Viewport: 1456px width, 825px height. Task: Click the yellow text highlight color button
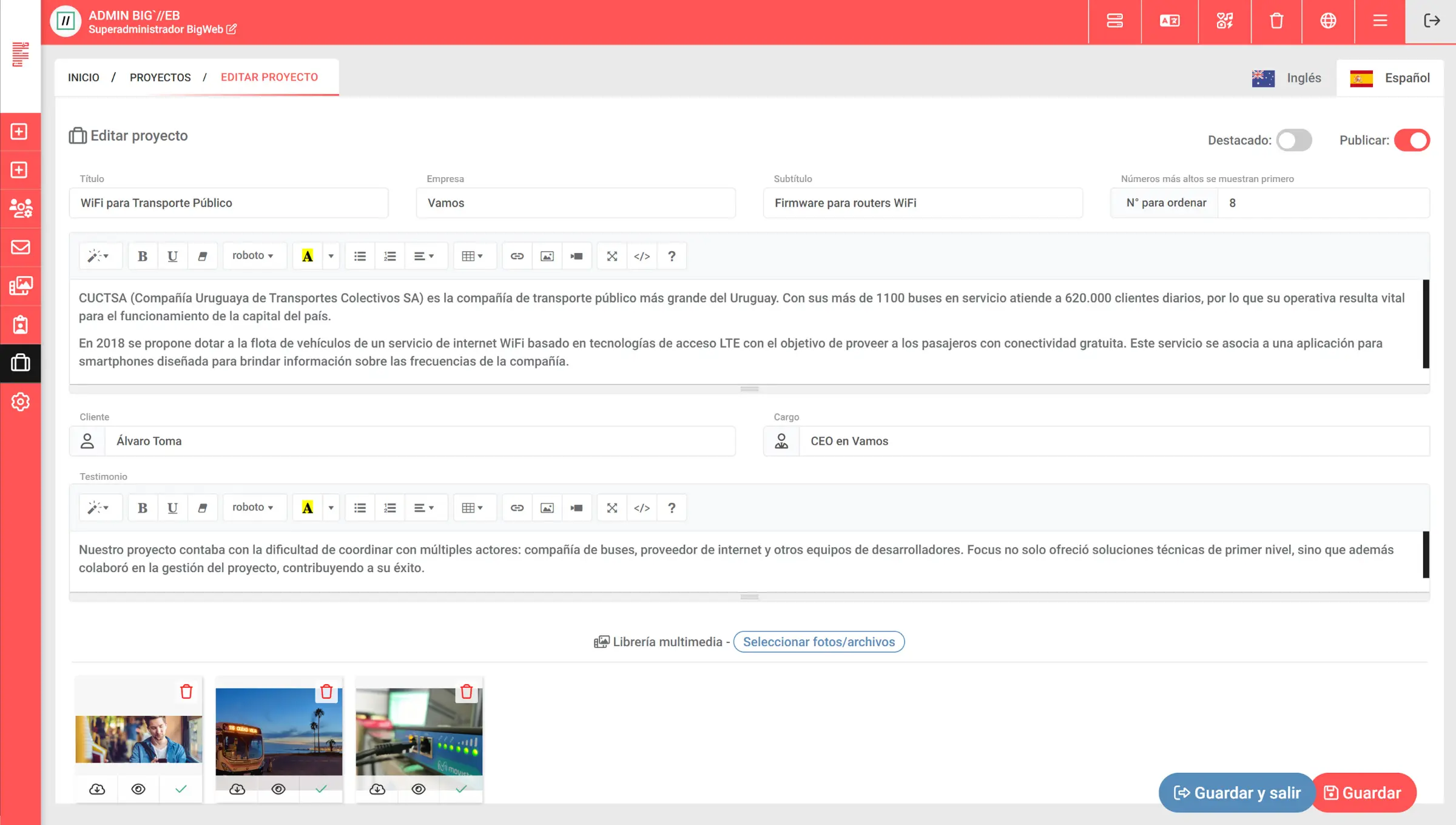click(x=308, y=256)
